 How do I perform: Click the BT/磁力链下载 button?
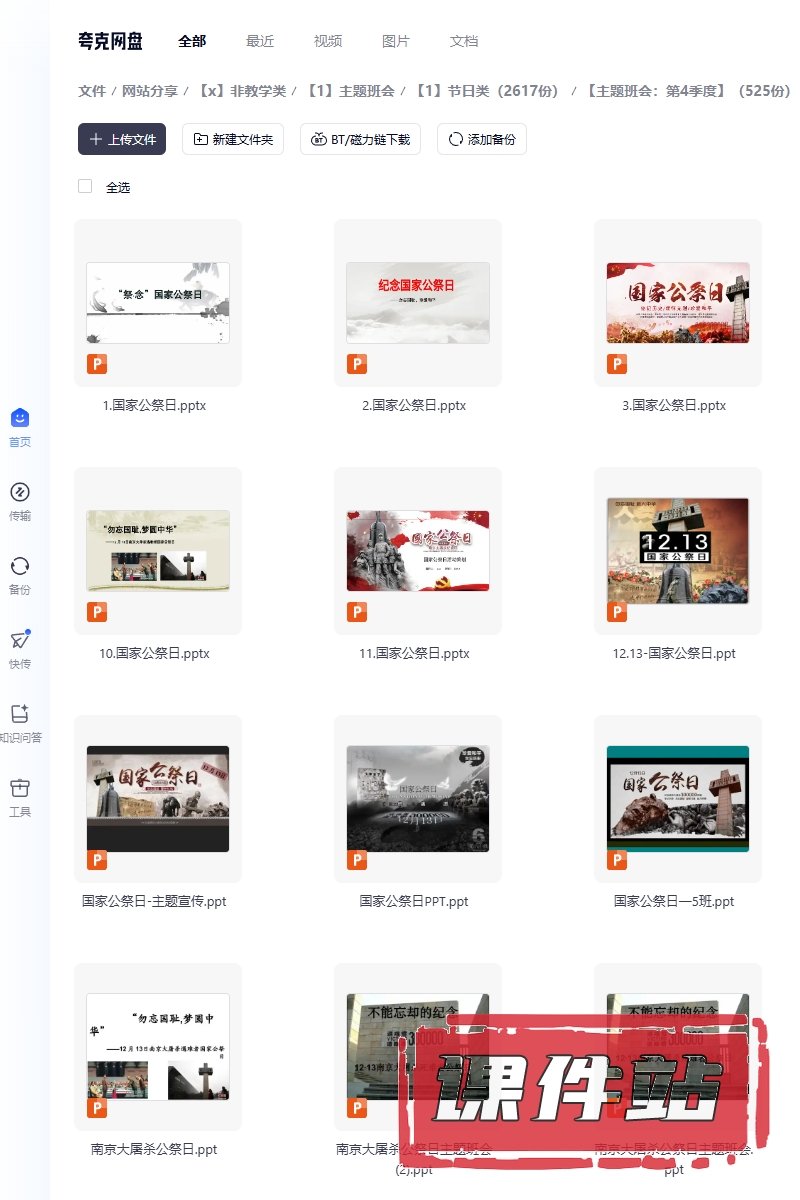point(361,139)
